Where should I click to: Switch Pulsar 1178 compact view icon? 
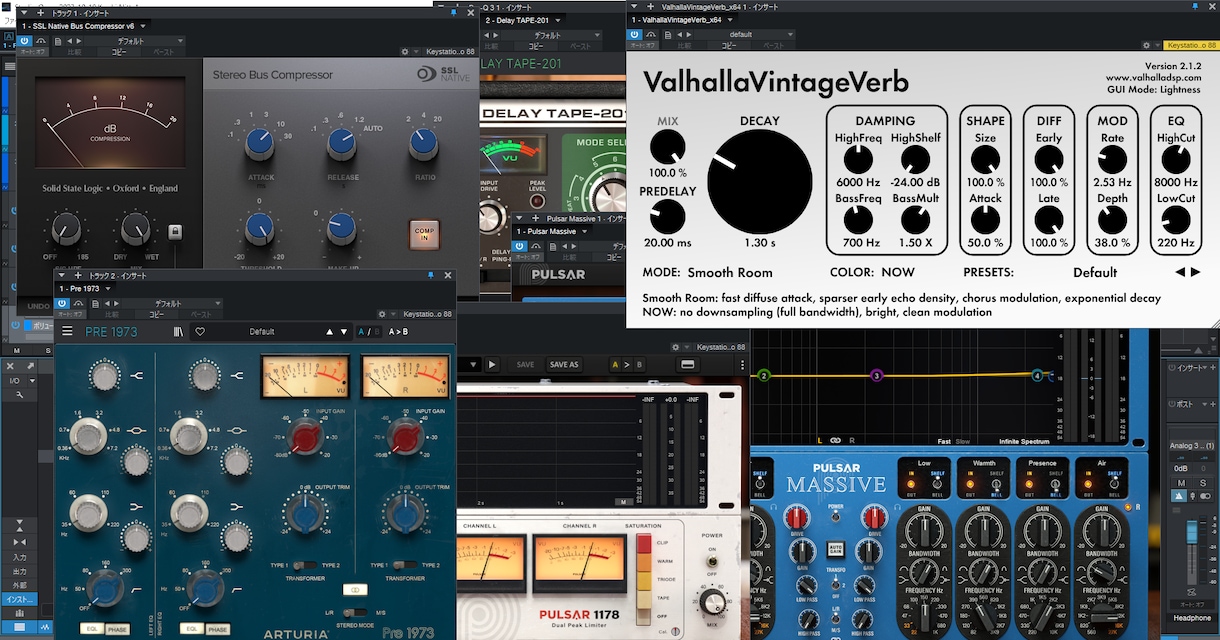pyautogui.click(x=688, y=364)
